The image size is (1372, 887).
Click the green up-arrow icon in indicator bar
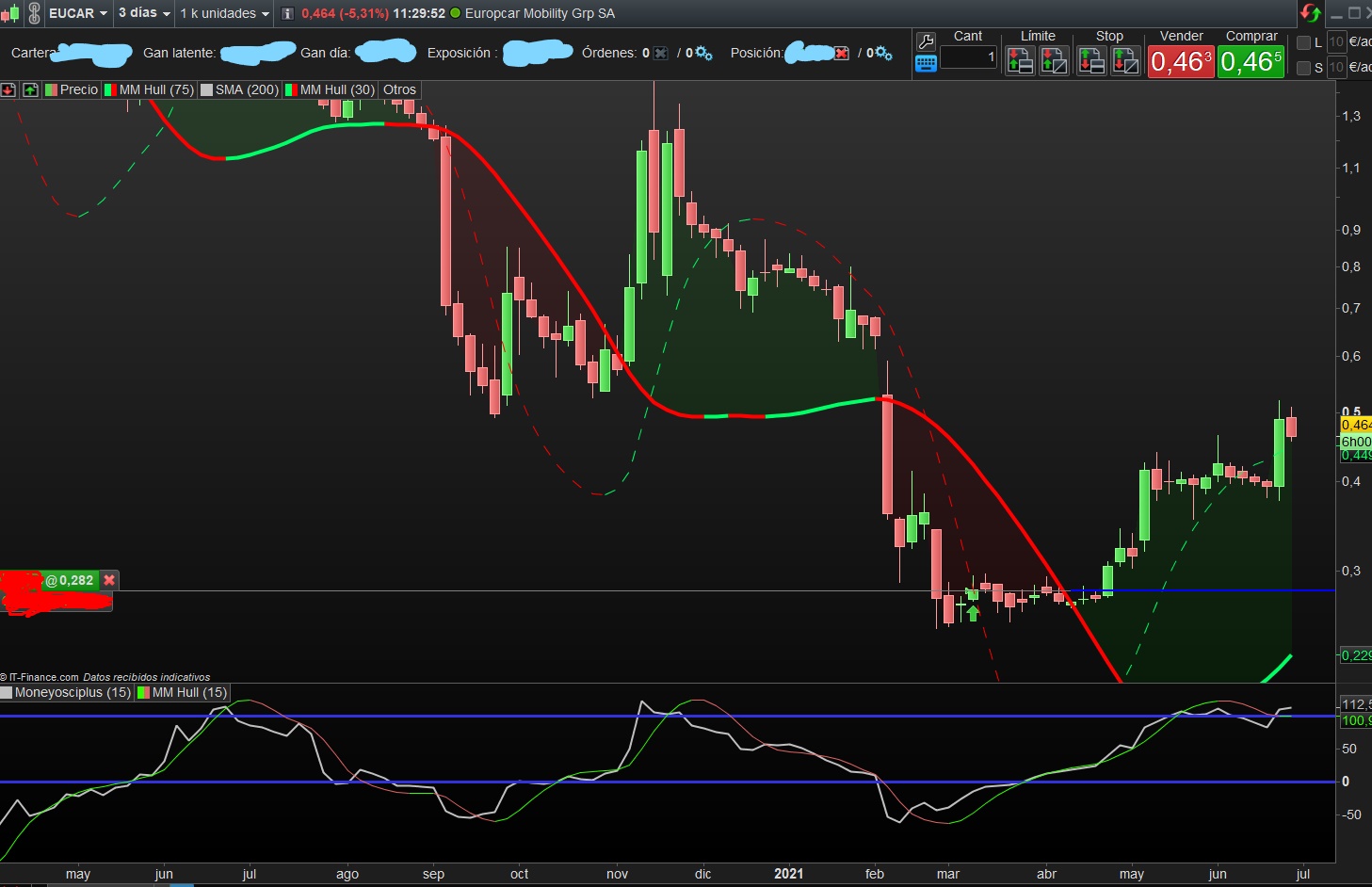point(30,89)
